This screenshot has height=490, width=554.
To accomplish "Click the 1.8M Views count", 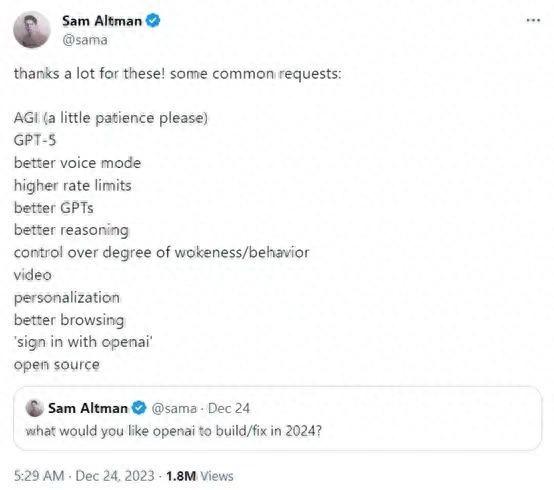I will (x=200, y=476).
